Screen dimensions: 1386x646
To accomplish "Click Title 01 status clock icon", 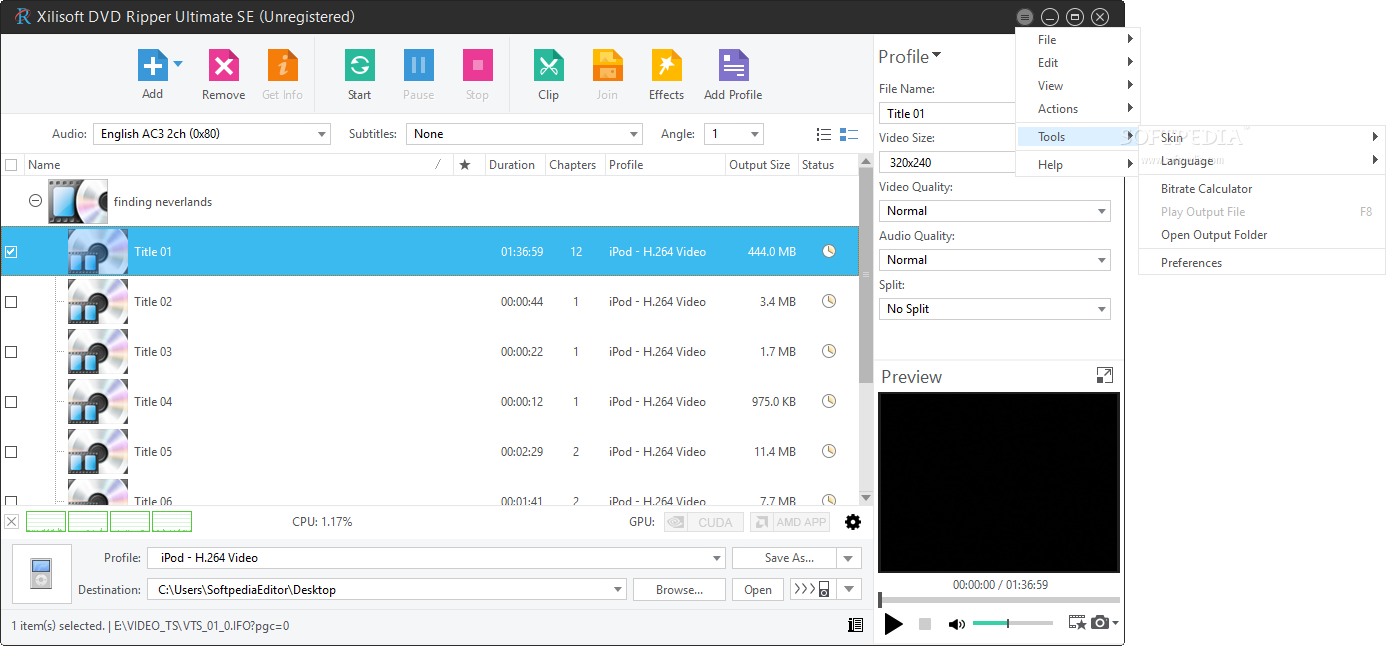I will click(829, 251).
